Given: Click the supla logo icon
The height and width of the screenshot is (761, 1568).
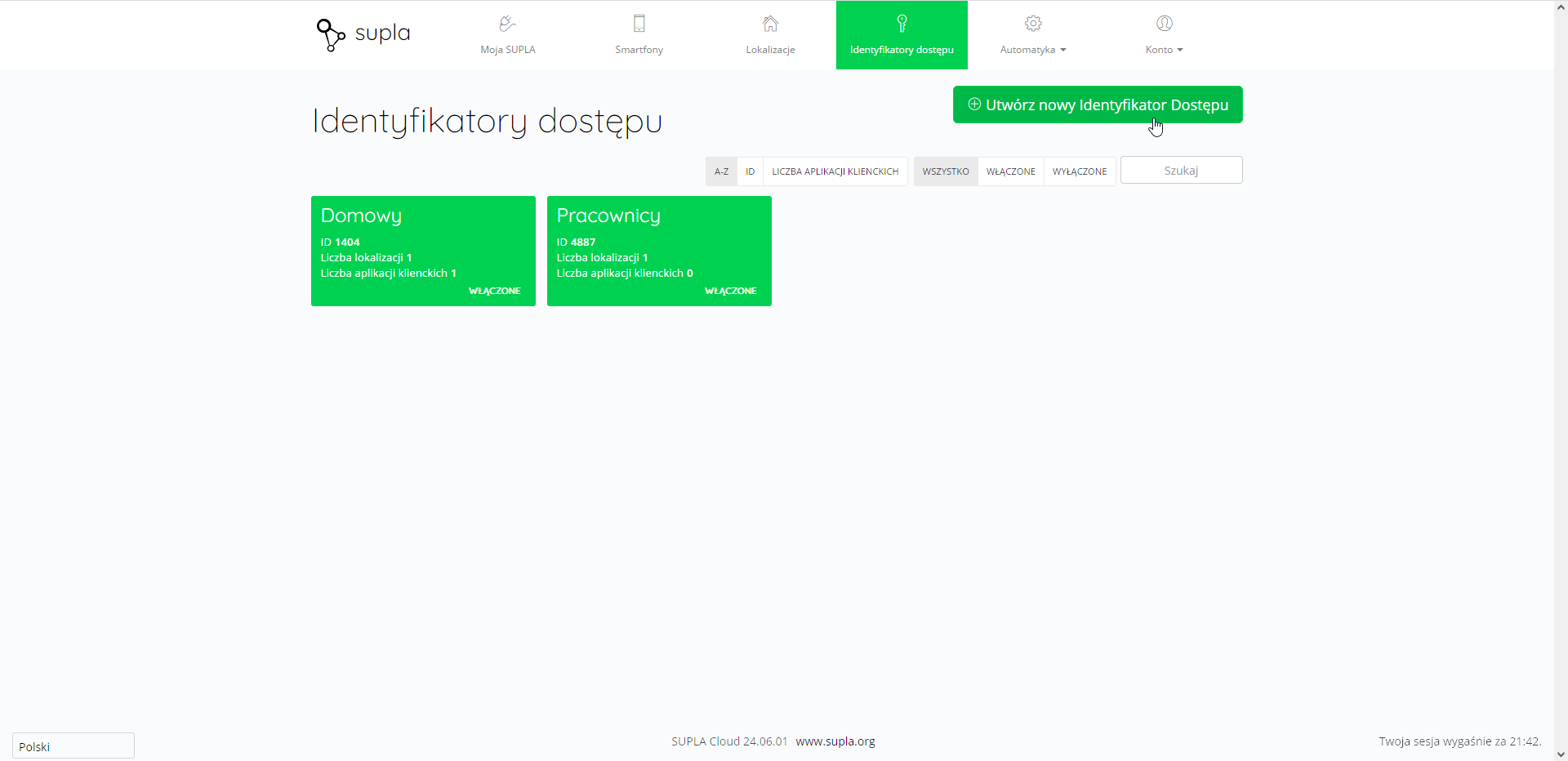Looking at the screenshot, I should coord(331,34).
